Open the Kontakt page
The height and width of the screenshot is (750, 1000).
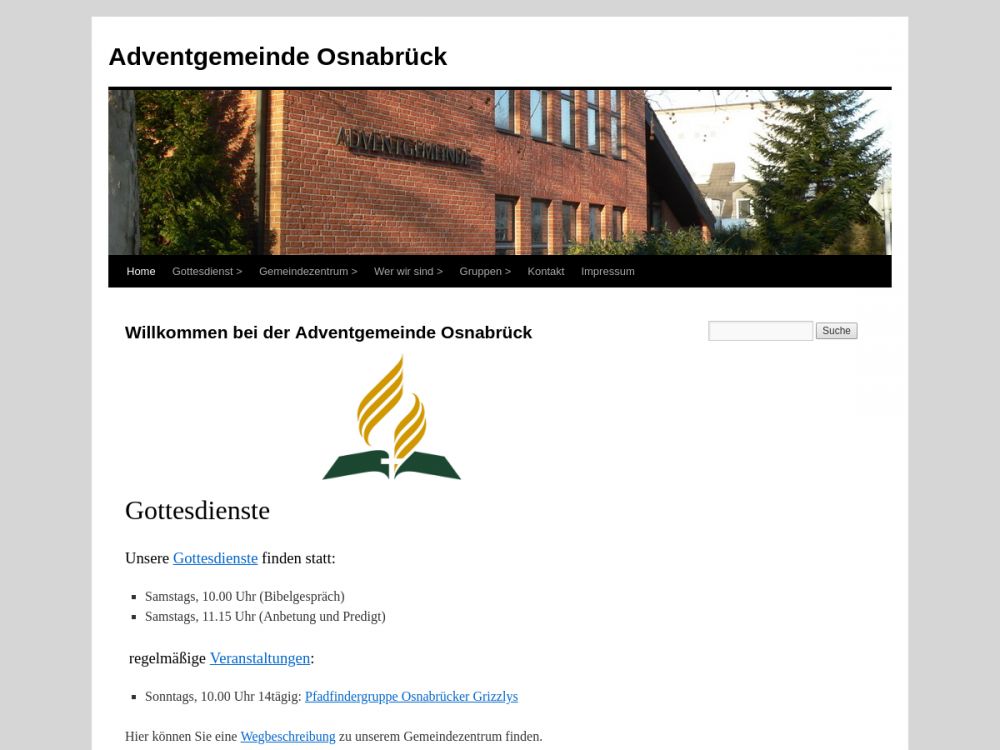(x=546, y=271)
